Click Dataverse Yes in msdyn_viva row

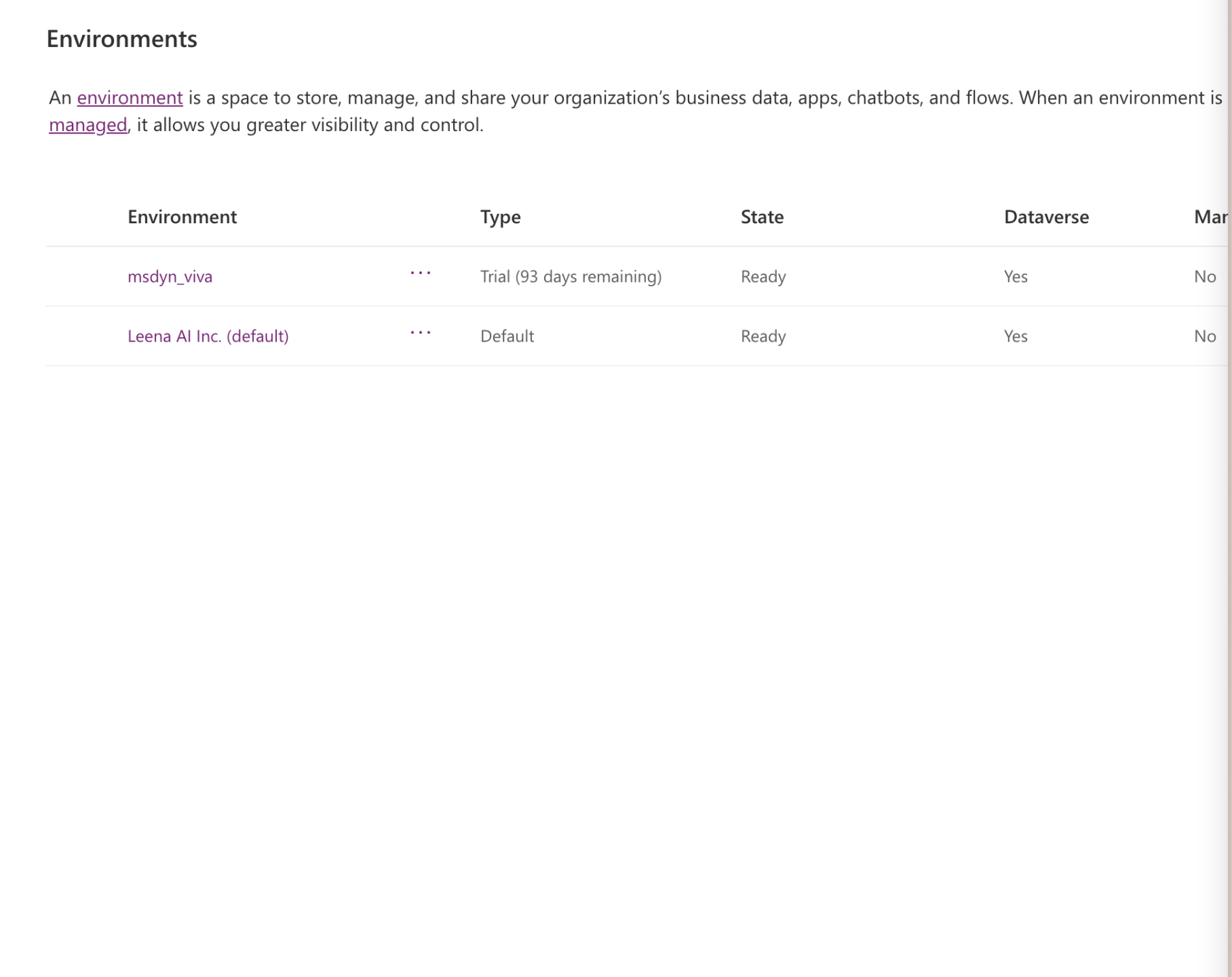1016,277
